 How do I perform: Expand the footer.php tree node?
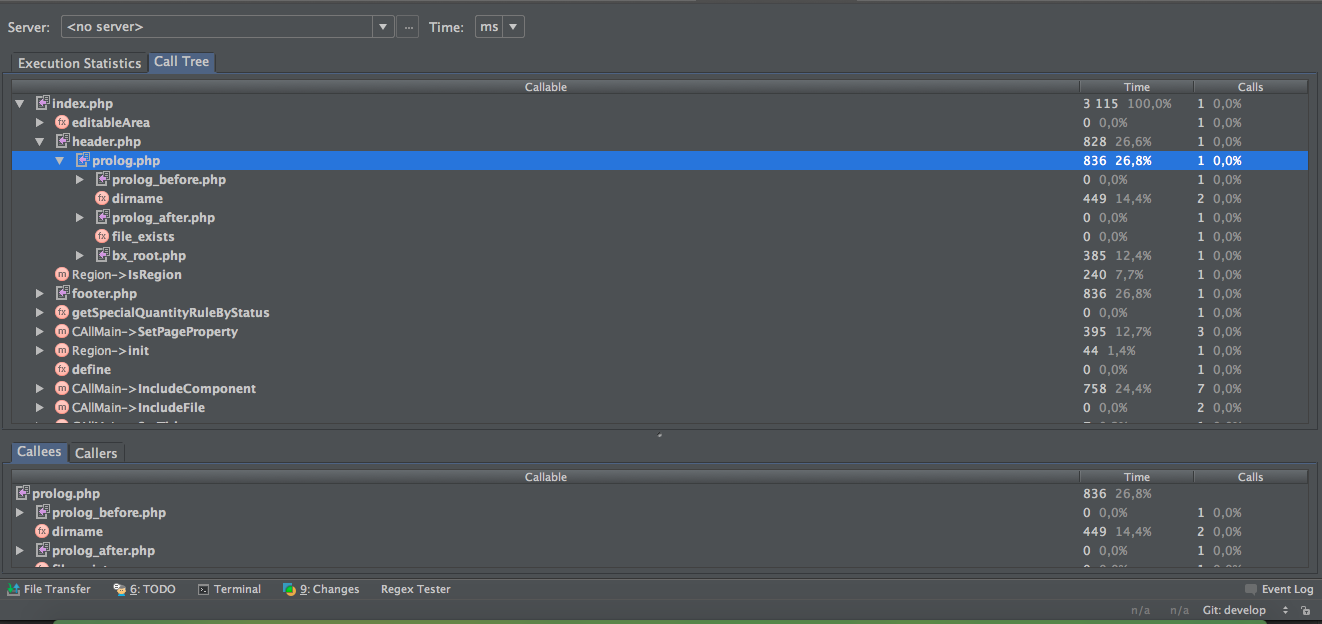tap(40, 293)
